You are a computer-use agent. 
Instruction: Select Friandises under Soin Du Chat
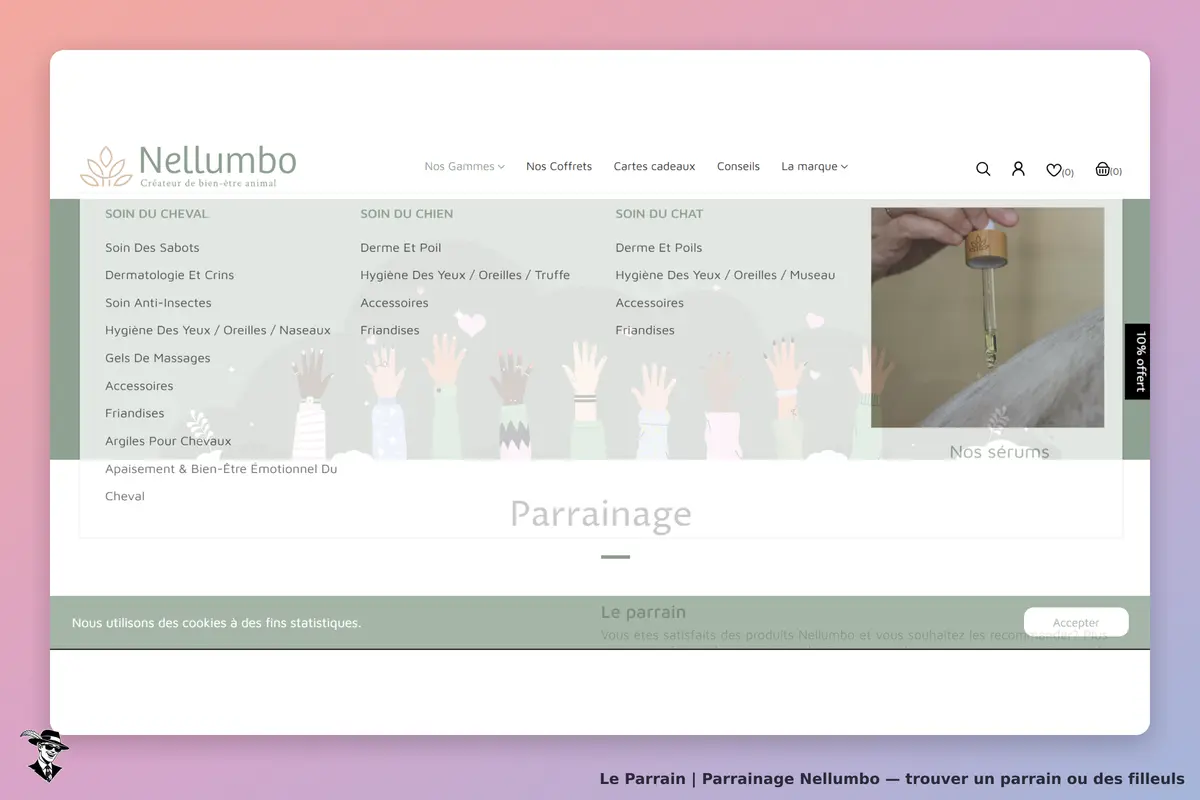(x=645, y=330)
